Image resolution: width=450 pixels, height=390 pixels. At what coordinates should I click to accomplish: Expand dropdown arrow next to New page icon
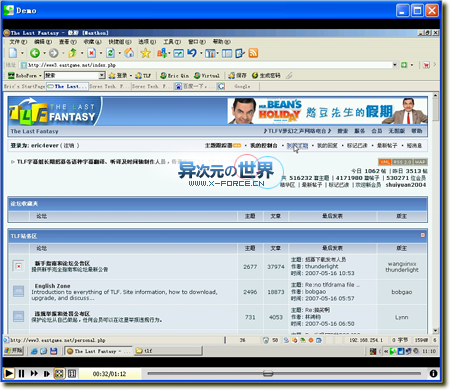point(22,53)
